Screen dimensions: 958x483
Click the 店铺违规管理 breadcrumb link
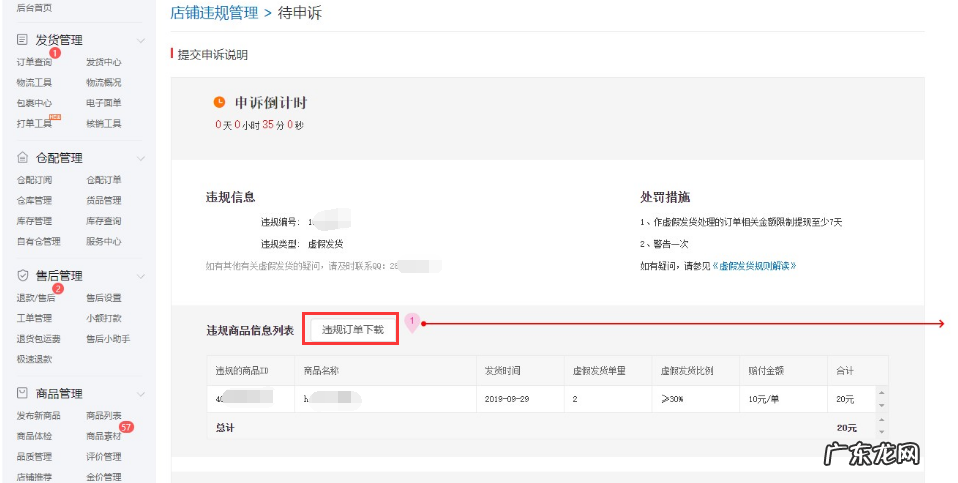click(214, 13)
